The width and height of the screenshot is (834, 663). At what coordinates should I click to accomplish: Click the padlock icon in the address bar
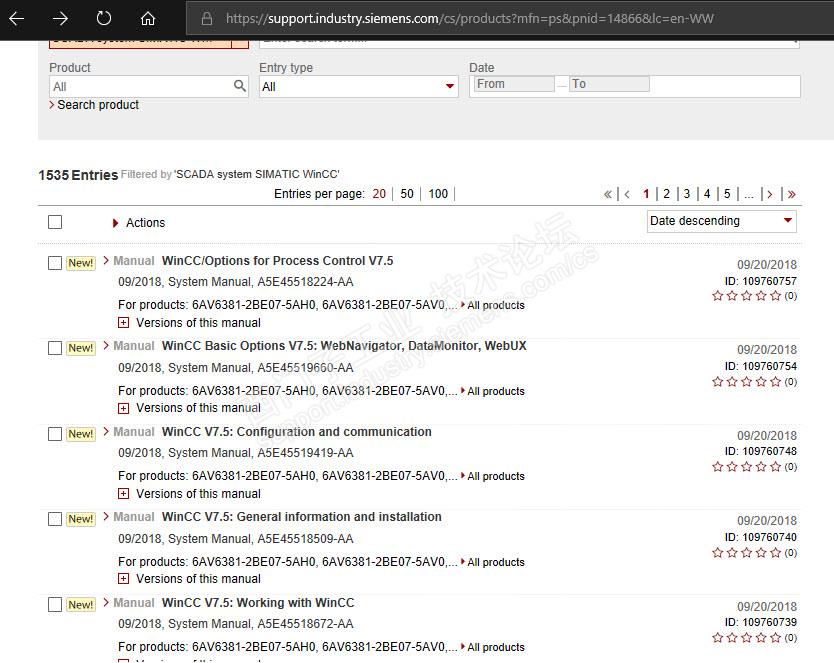(x=207, y=19)
